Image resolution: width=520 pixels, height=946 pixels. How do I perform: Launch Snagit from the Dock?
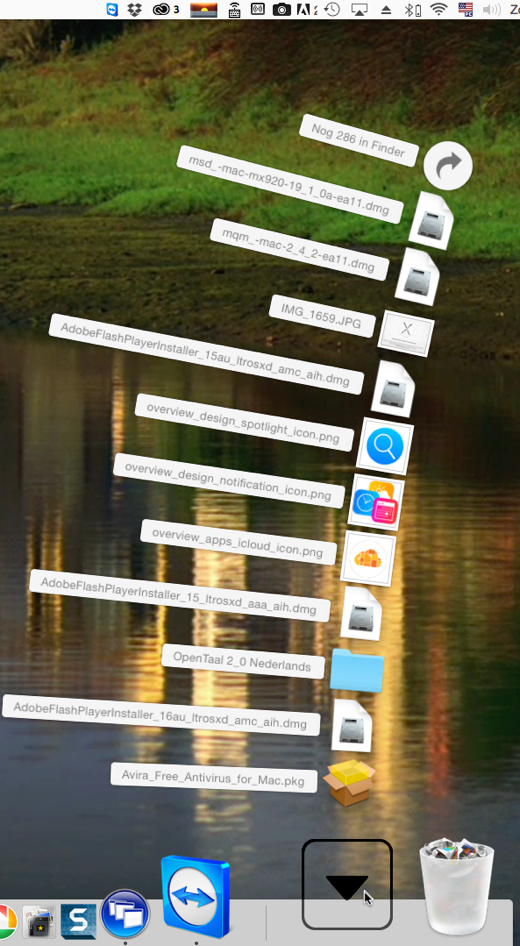click(x=78, y=921)
